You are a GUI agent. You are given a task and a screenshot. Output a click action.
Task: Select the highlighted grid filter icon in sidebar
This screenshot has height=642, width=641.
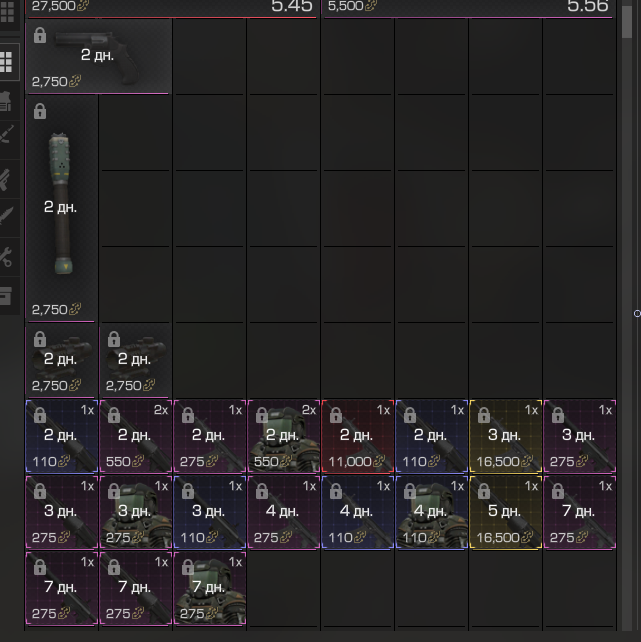7,62
